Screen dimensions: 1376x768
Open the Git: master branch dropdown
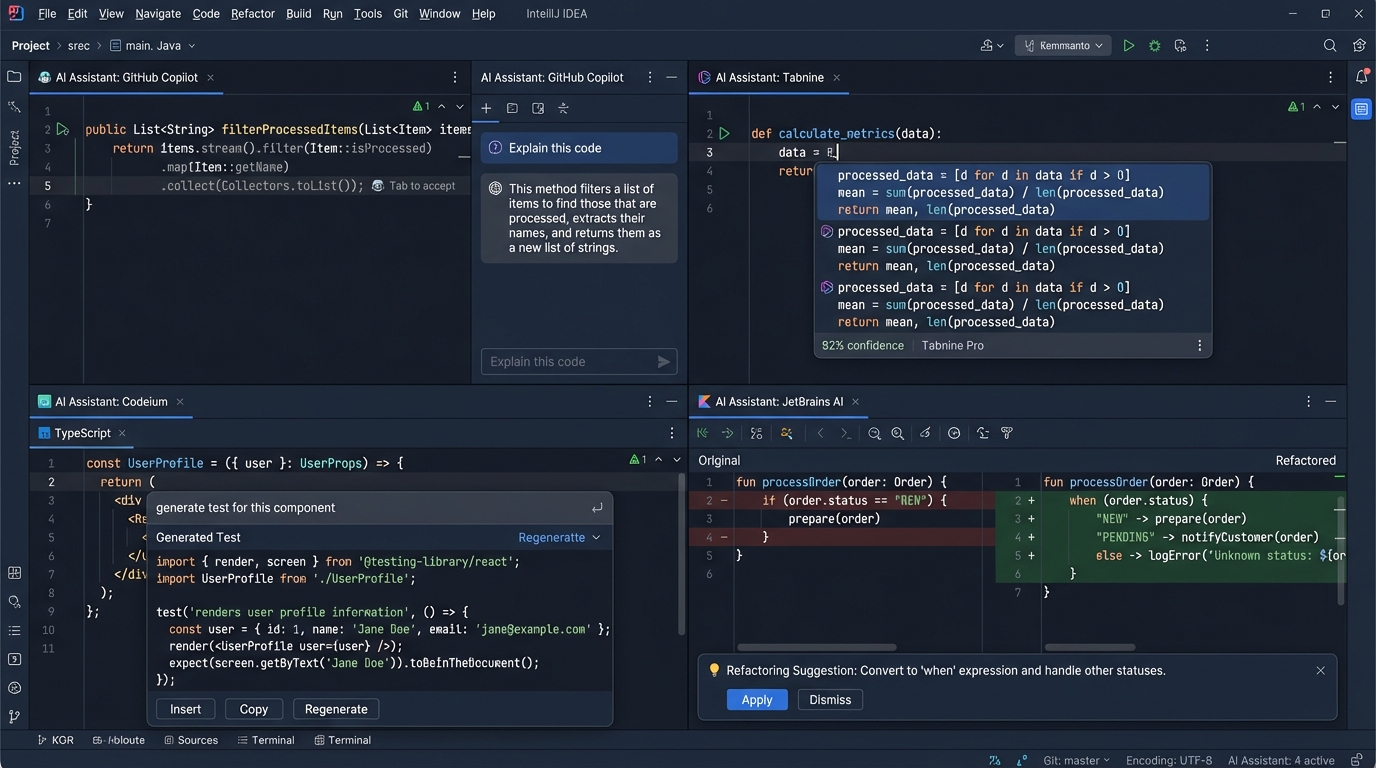[x=1075, y=760]
